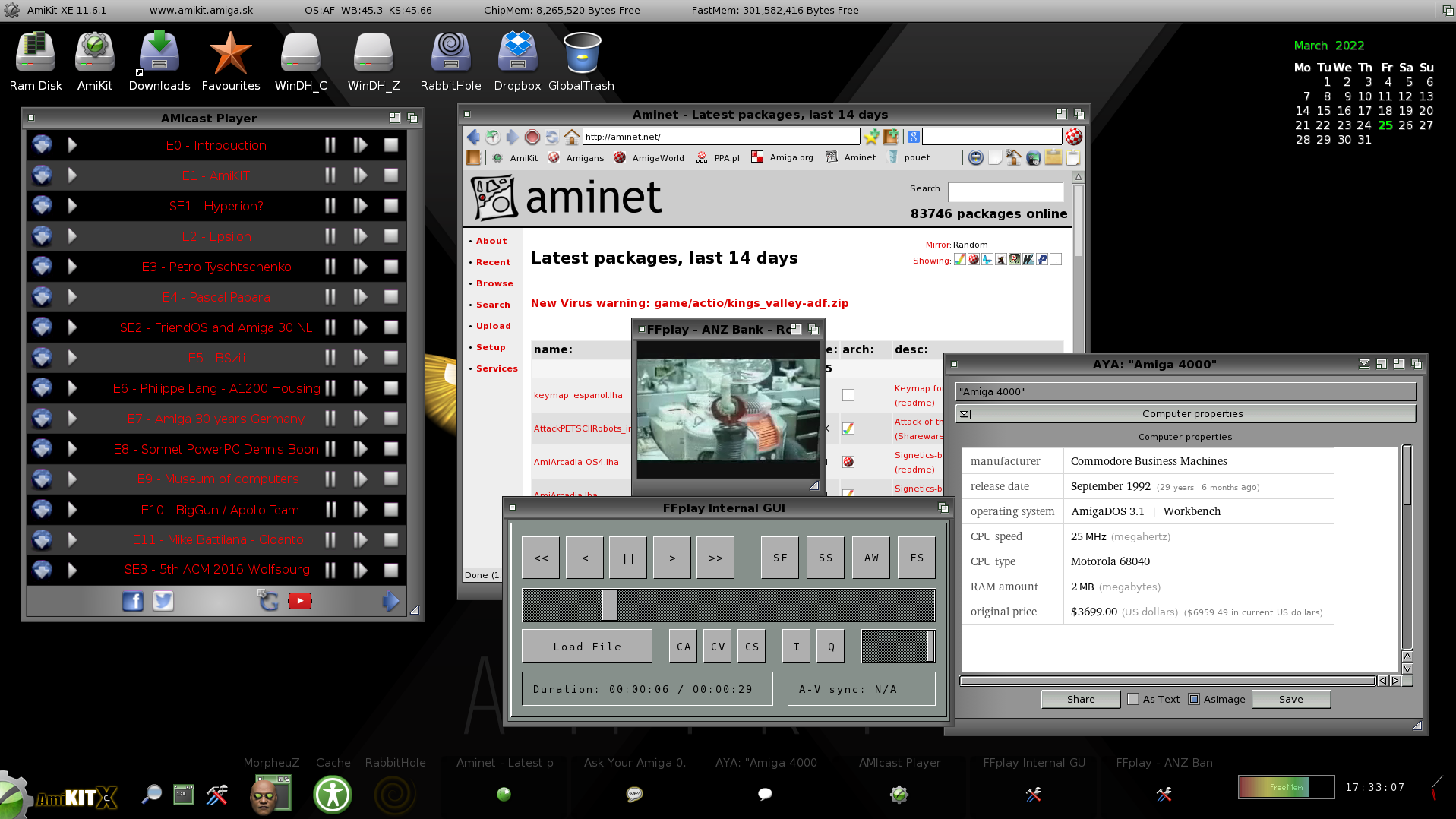Open the Recent page on Aminet
The height and width of the screenshot is (819, 1456).
[493, 262]
